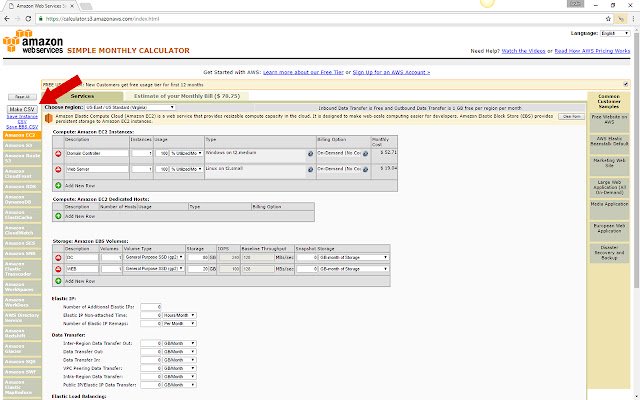Bookmark this page with the star icon
Viewport: 640px width, 400px height.
tap(608, 19)
